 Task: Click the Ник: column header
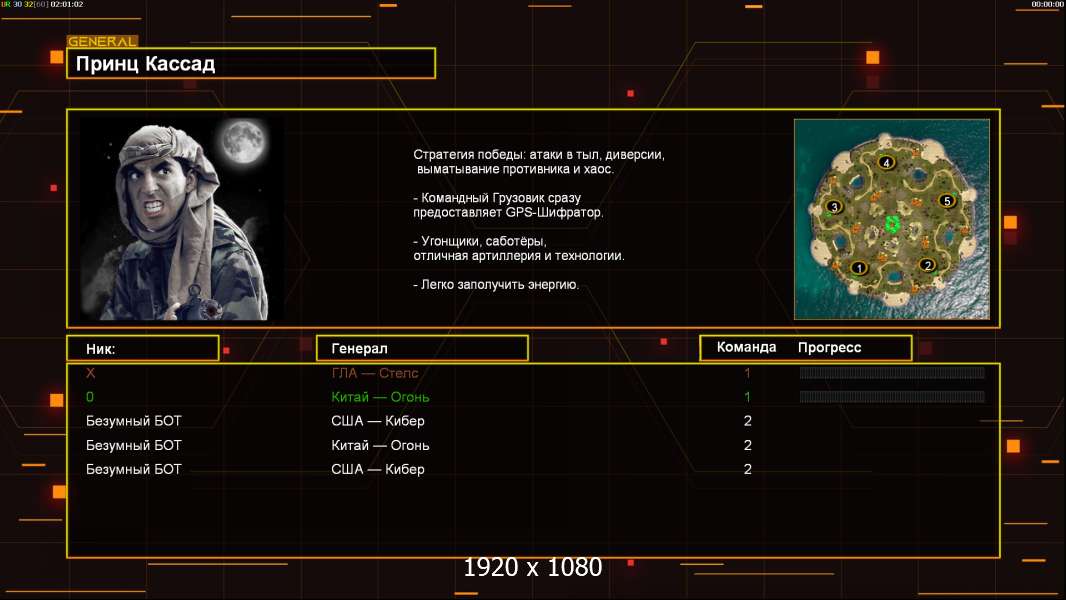click(143, 349)
